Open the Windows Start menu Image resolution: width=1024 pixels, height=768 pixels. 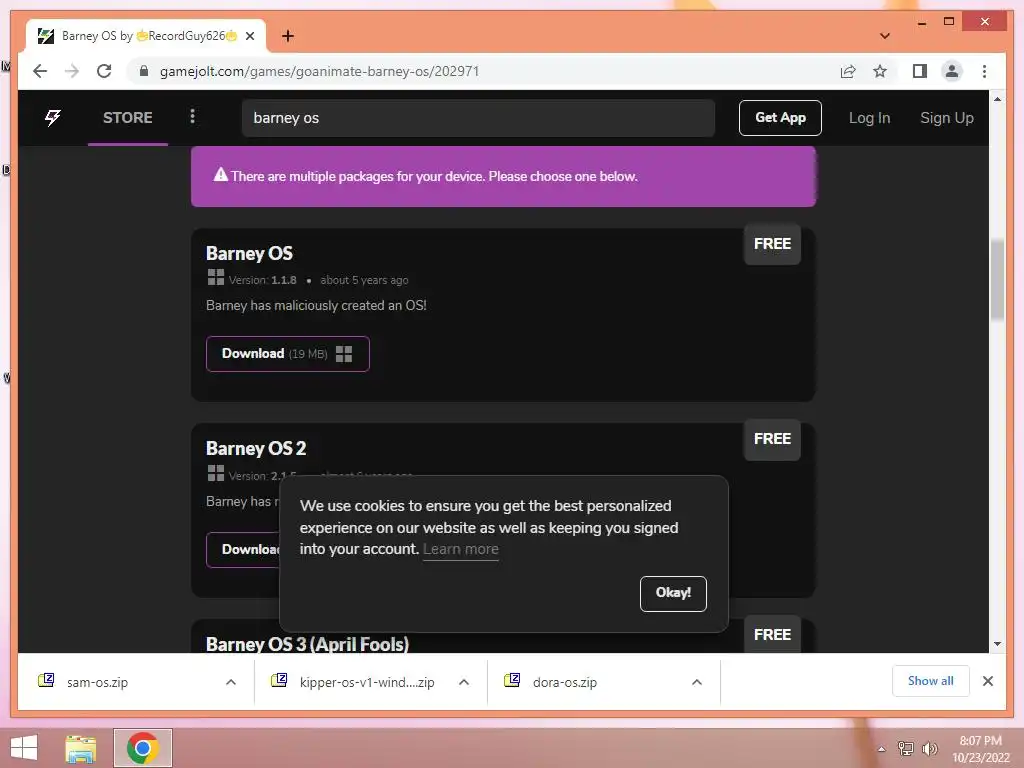pyautogui.click(x=24, y=748)
